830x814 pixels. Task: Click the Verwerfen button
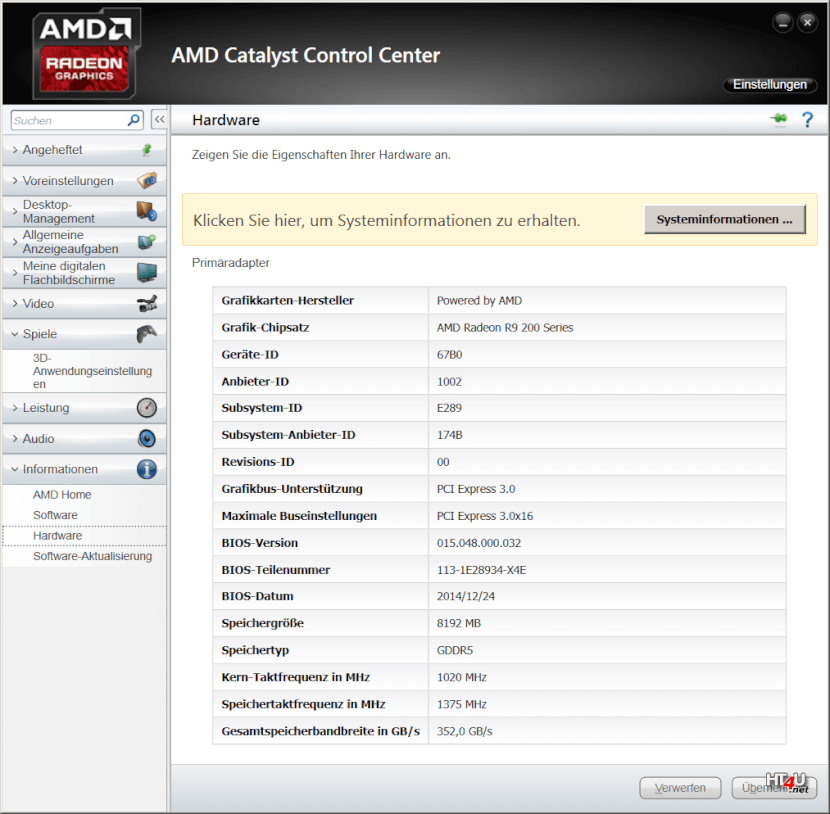tap(680, 788)
